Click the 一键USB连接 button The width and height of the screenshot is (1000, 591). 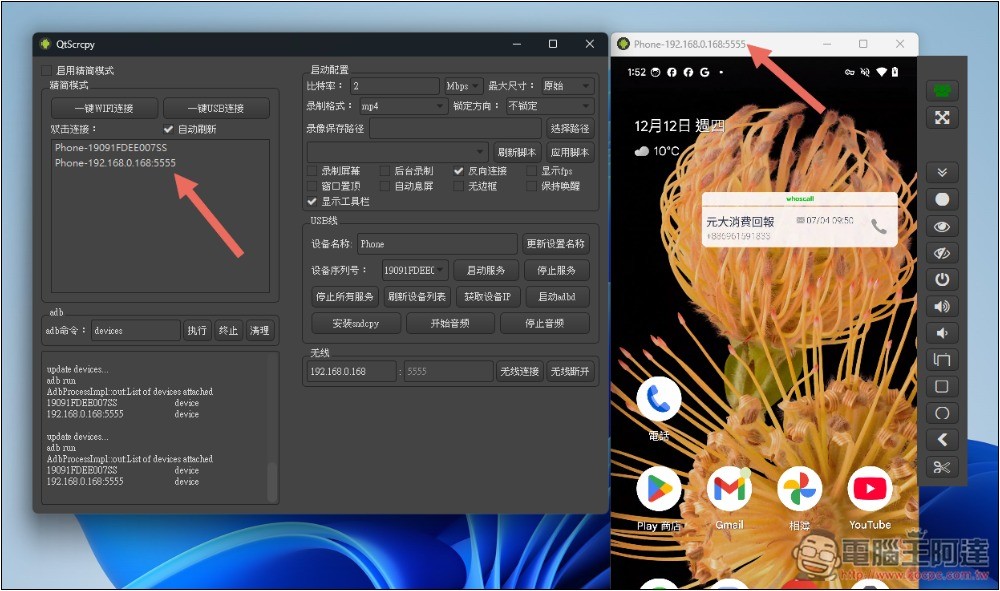[x=216, y=108]
